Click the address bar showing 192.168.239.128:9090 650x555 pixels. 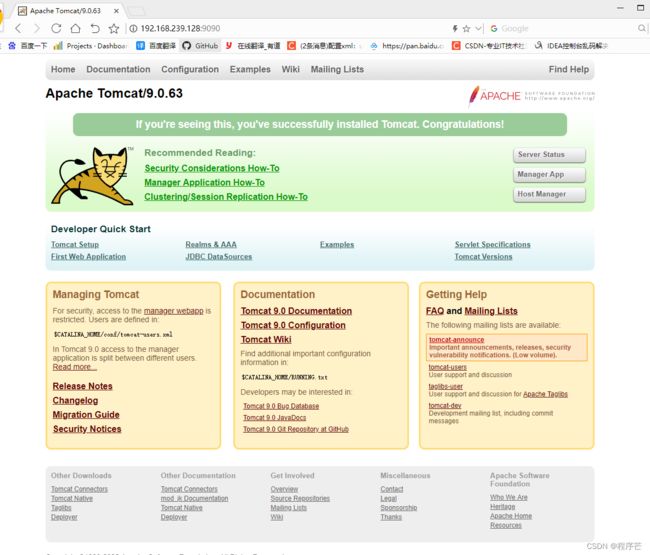(x=180, y=28)
